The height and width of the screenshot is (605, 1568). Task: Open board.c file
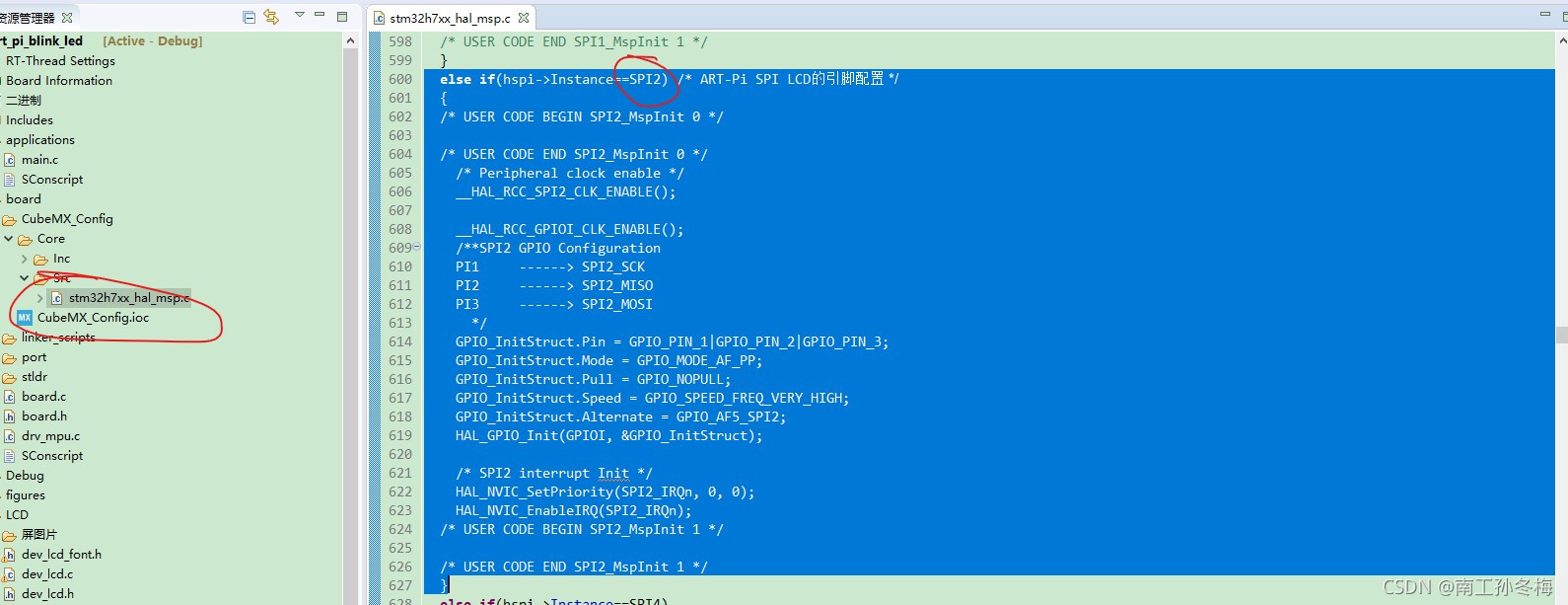pos(43,396)
